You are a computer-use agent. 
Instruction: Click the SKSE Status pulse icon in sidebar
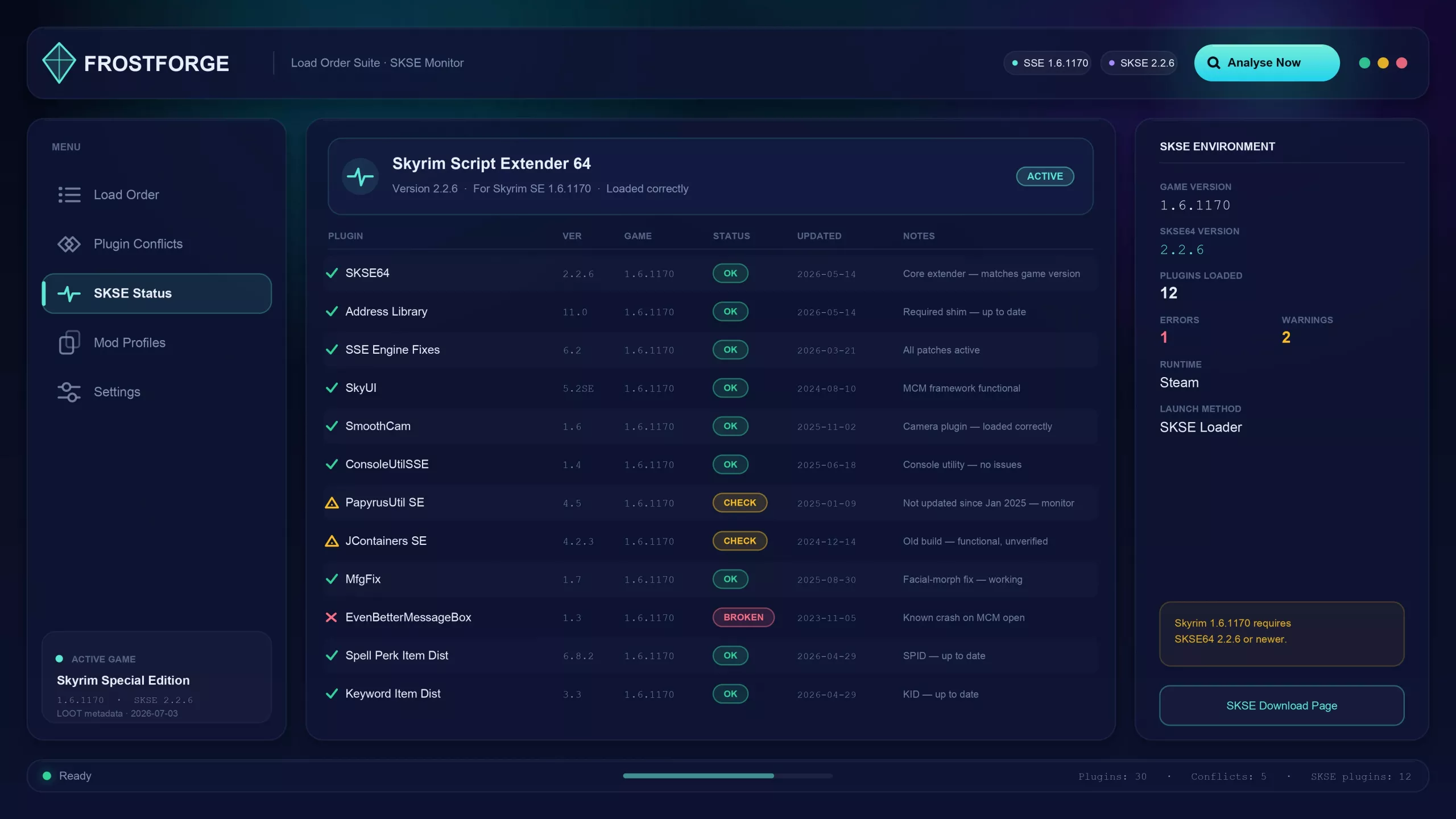pyautogui.click(x=69, y=293)
